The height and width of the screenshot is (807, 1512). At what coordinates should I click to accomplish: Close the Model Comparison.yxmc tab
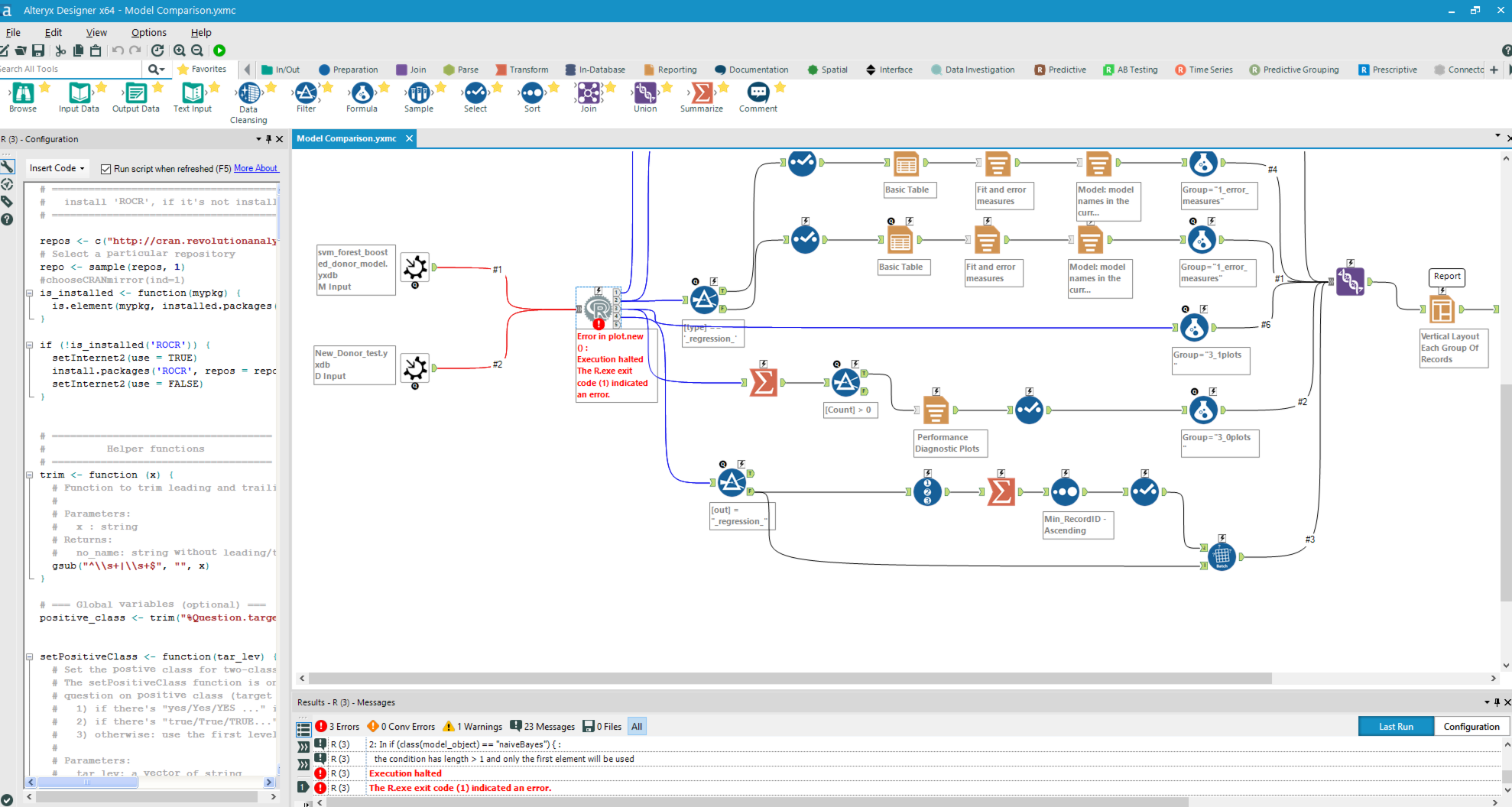point(409,138)
